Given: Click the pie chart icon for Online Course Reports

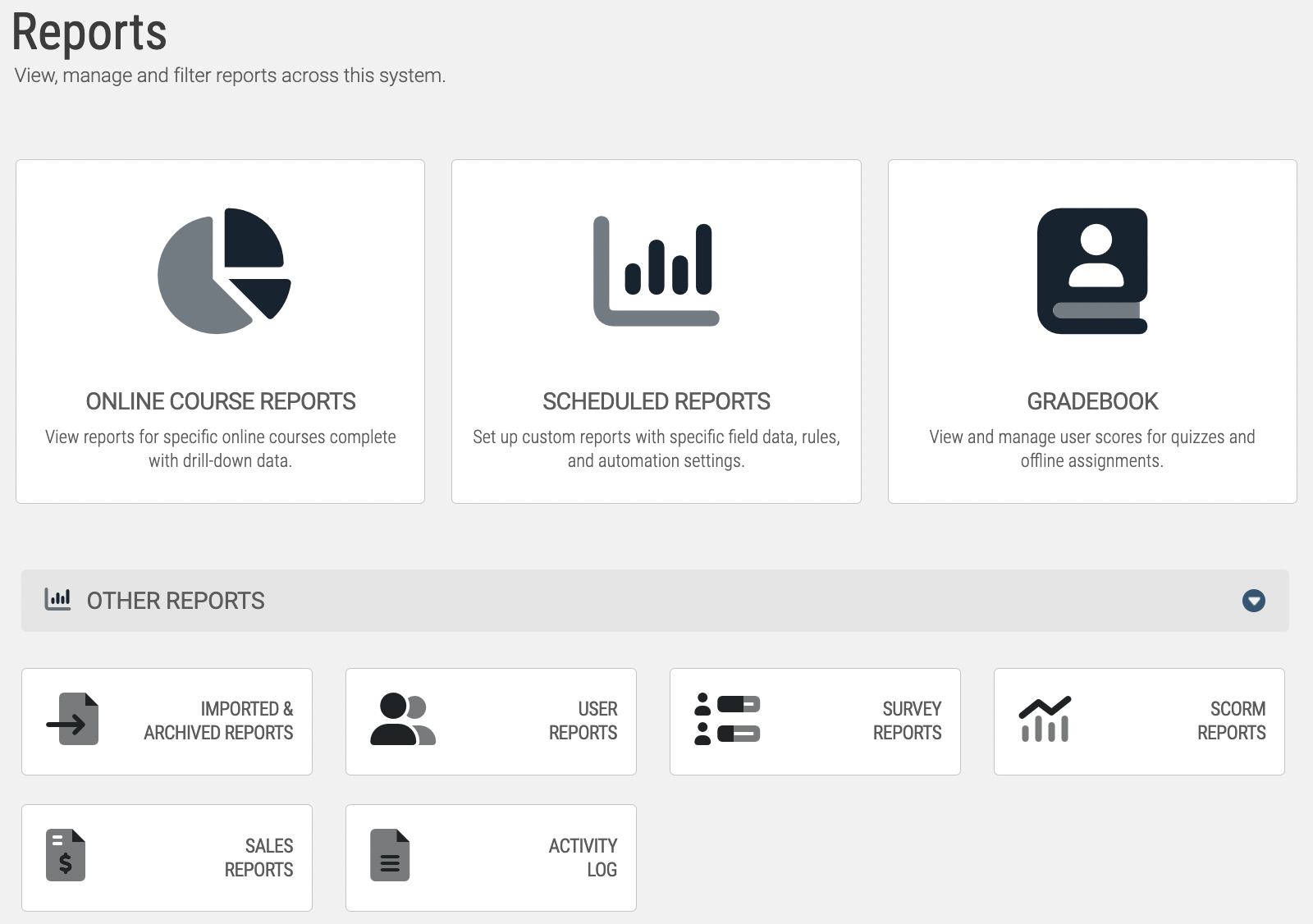Looking at the screenshot, I should point(224,271).
